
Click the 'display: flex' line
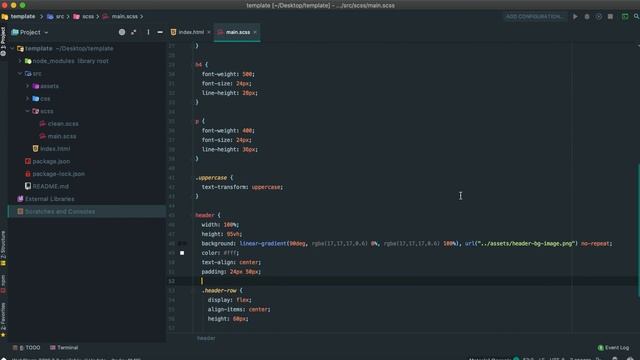229,300
